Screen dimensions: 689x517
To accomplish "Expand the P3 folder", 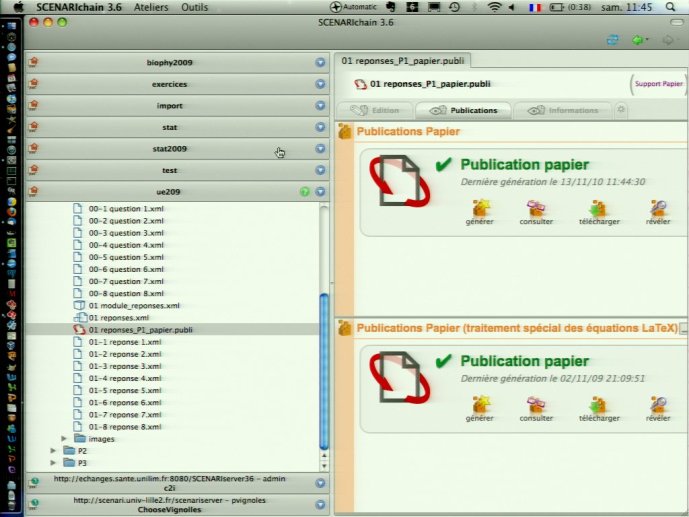I will (x=53, y=463).
